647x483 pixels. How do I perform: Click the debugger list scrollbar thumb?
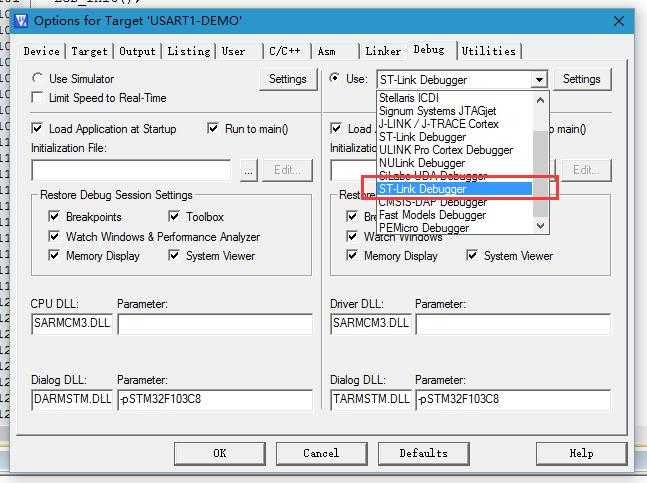pos(541,173)
